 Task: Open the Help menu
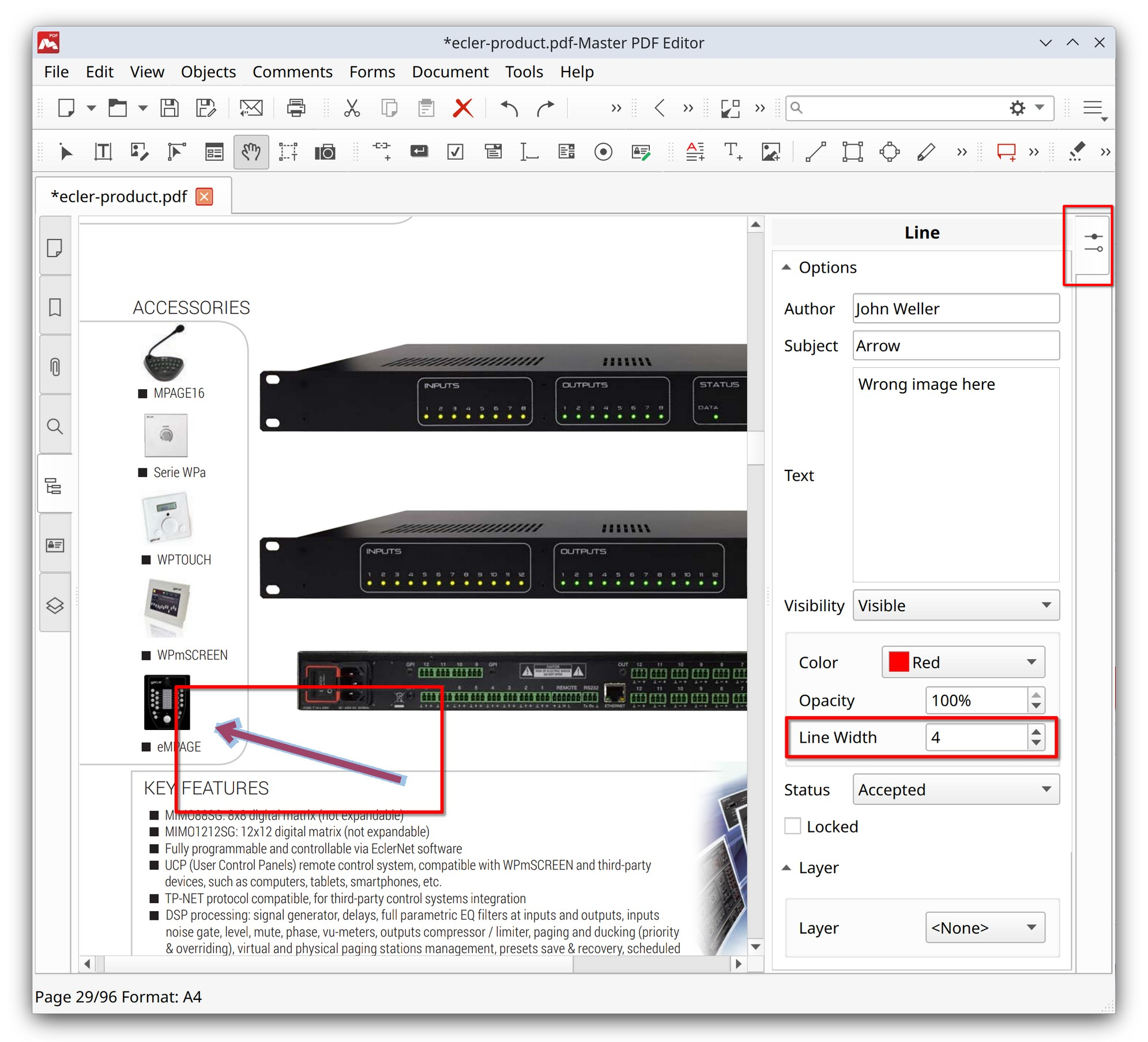pyautogui.click(x=577, y=72)
